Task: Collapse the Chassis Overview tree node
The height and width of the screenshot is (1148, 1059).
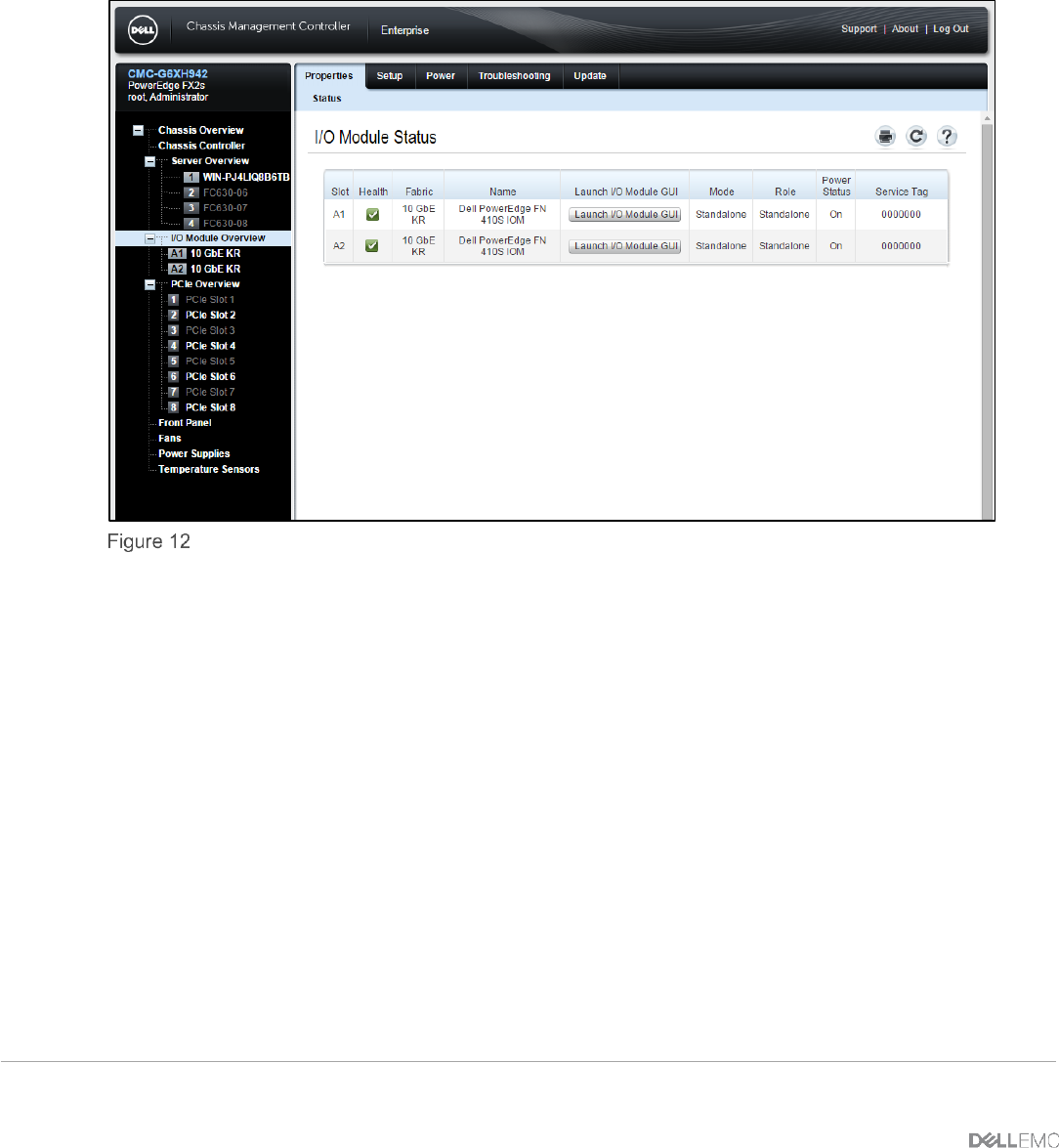Action: pos(138,130)
